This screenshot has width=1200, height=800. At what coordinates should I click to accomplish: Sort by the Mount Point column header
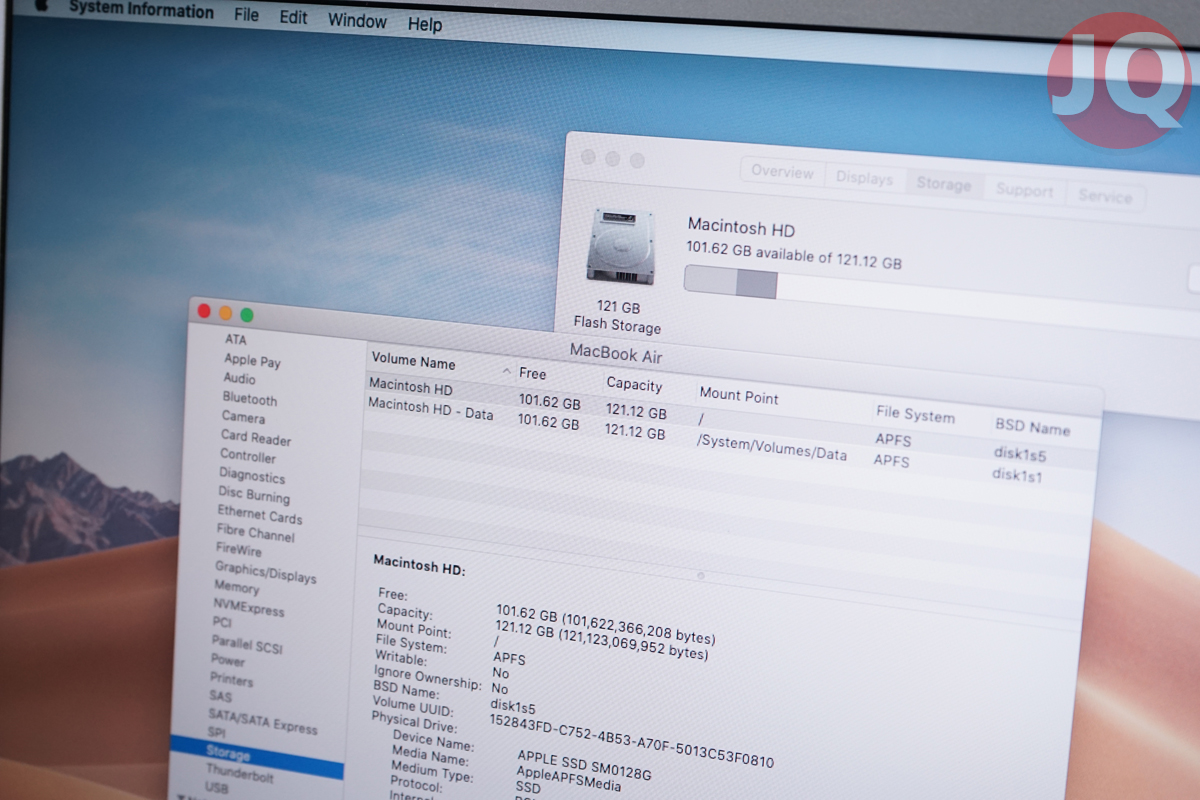click(739, 395)
